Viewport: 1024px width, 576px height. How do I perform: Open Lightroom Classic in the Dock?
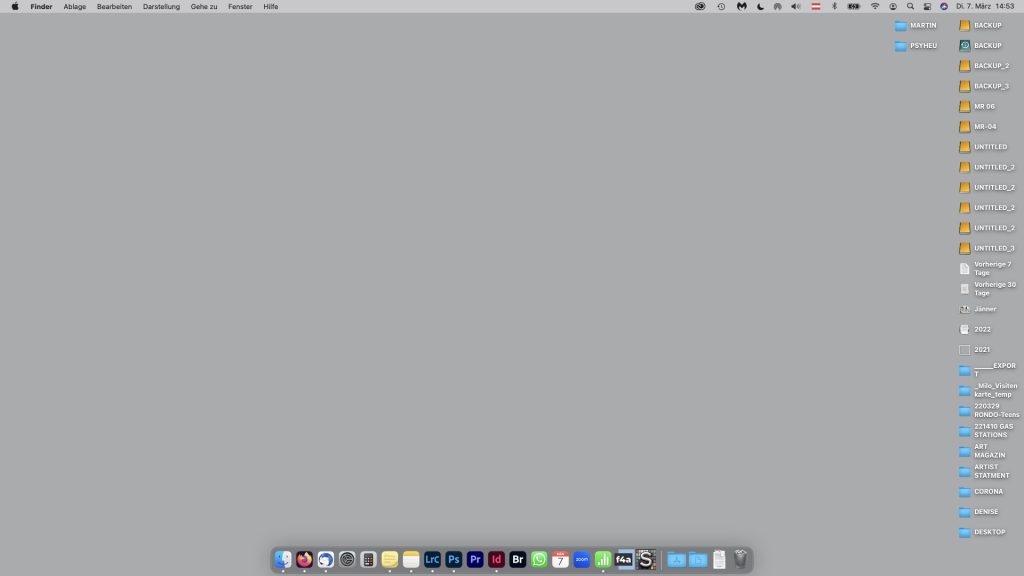(432, 560)
